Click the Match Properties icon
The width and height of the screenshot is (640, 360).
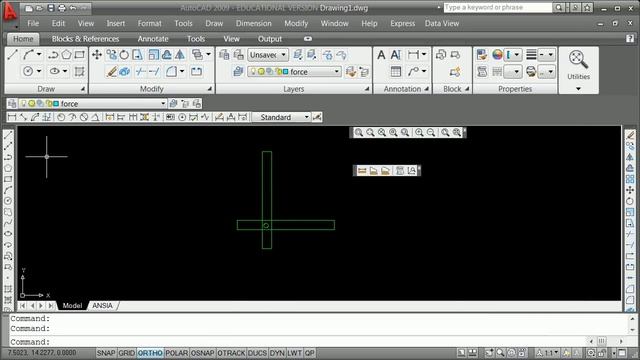point(482,55)
